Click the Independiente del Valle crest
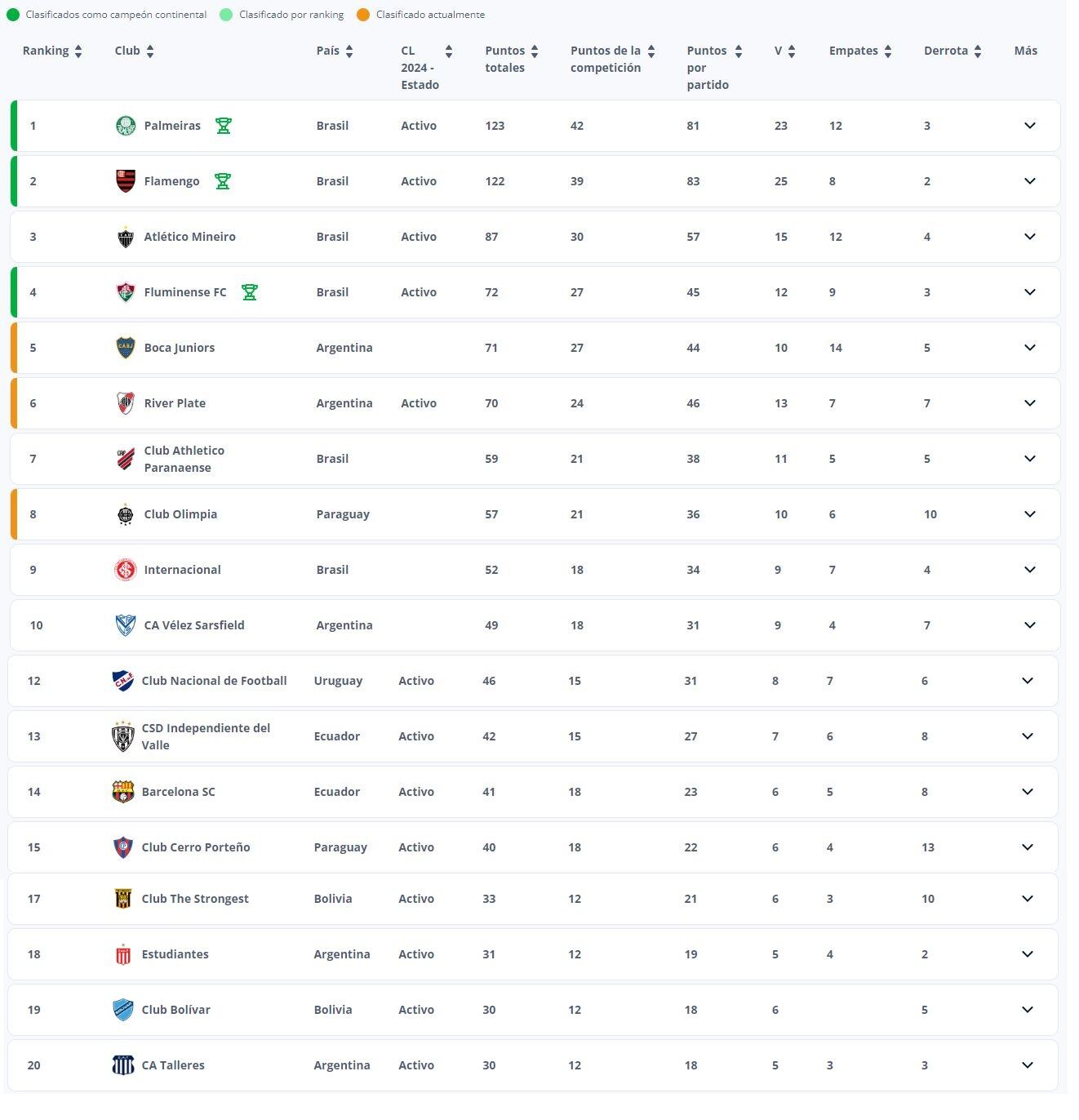The height and width of the screenshot is (1120, 1079). pos(123,736)
